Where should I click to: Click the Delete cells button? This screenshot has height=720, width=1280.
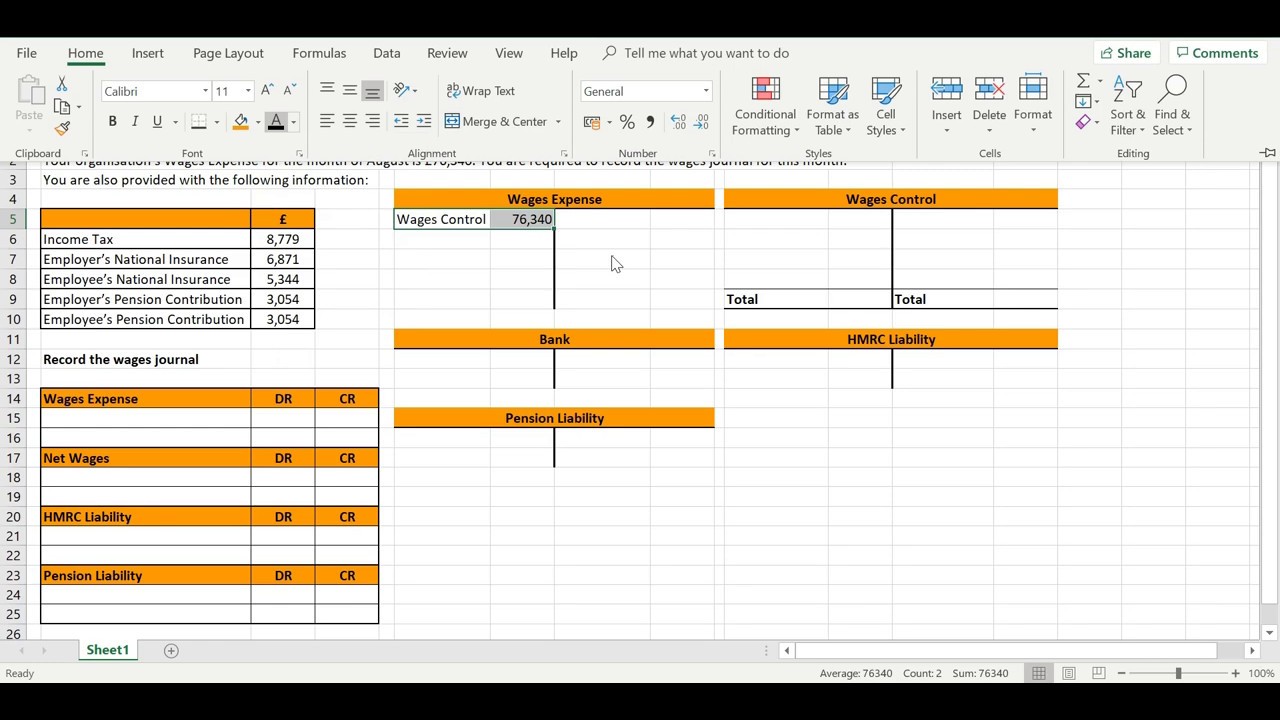[x=989, y=107]
